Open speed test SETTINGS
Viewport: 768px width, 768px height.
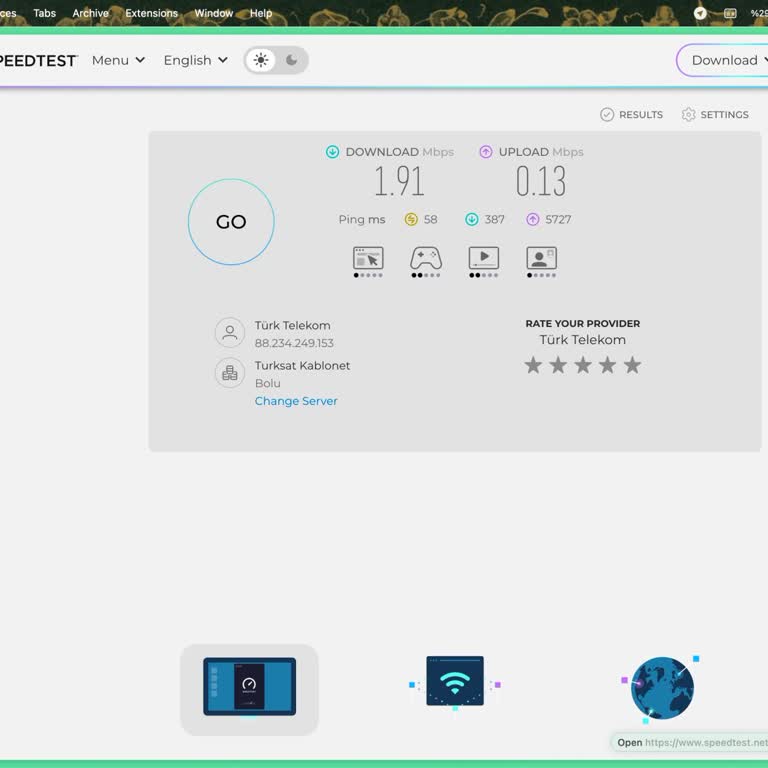click(x=715, y=115)
